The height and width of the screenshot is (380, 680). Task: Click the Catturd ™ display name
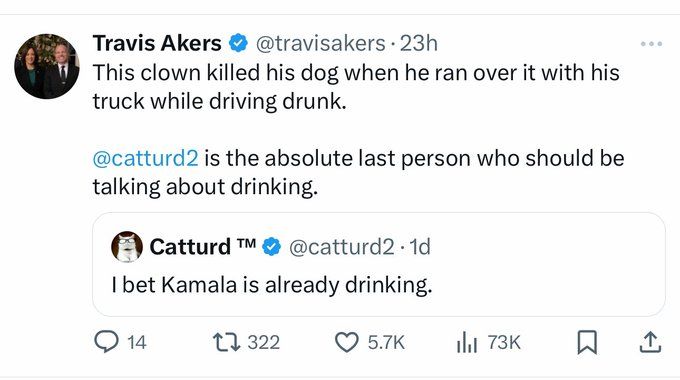(x=203, y=247)
